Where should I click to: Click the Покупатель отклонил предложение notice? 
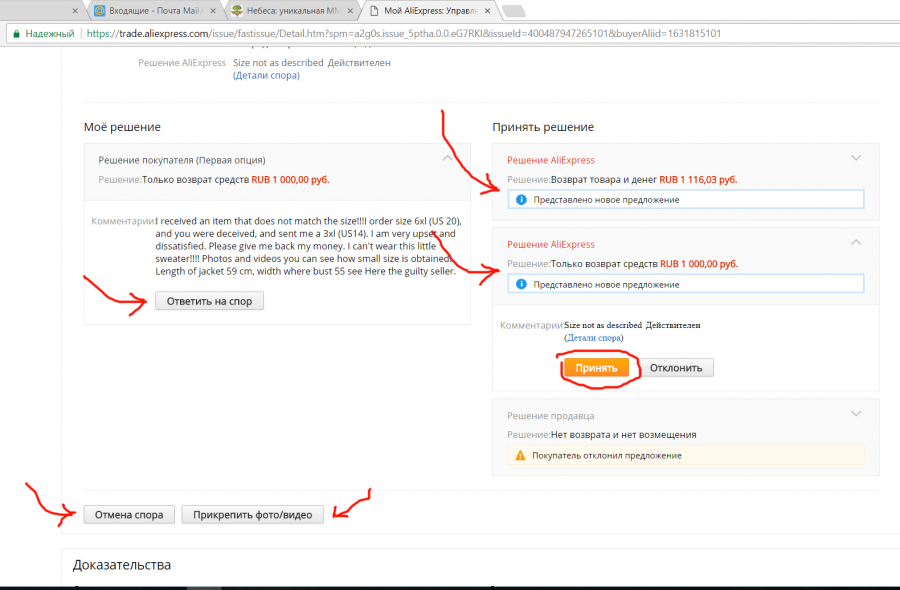pos(686,455)
